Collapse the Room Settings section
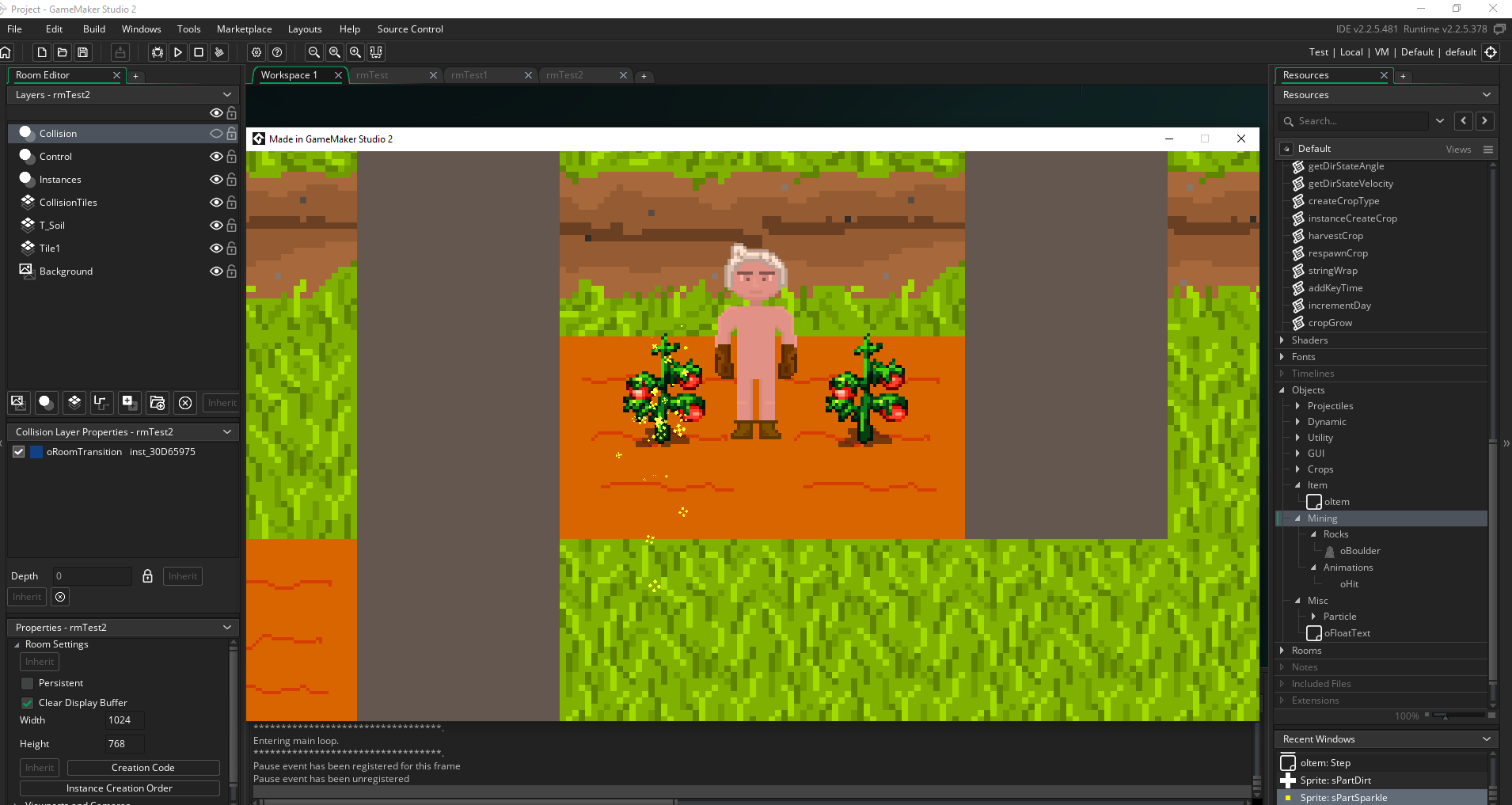 pyautogui.click(x=17, y=644)
